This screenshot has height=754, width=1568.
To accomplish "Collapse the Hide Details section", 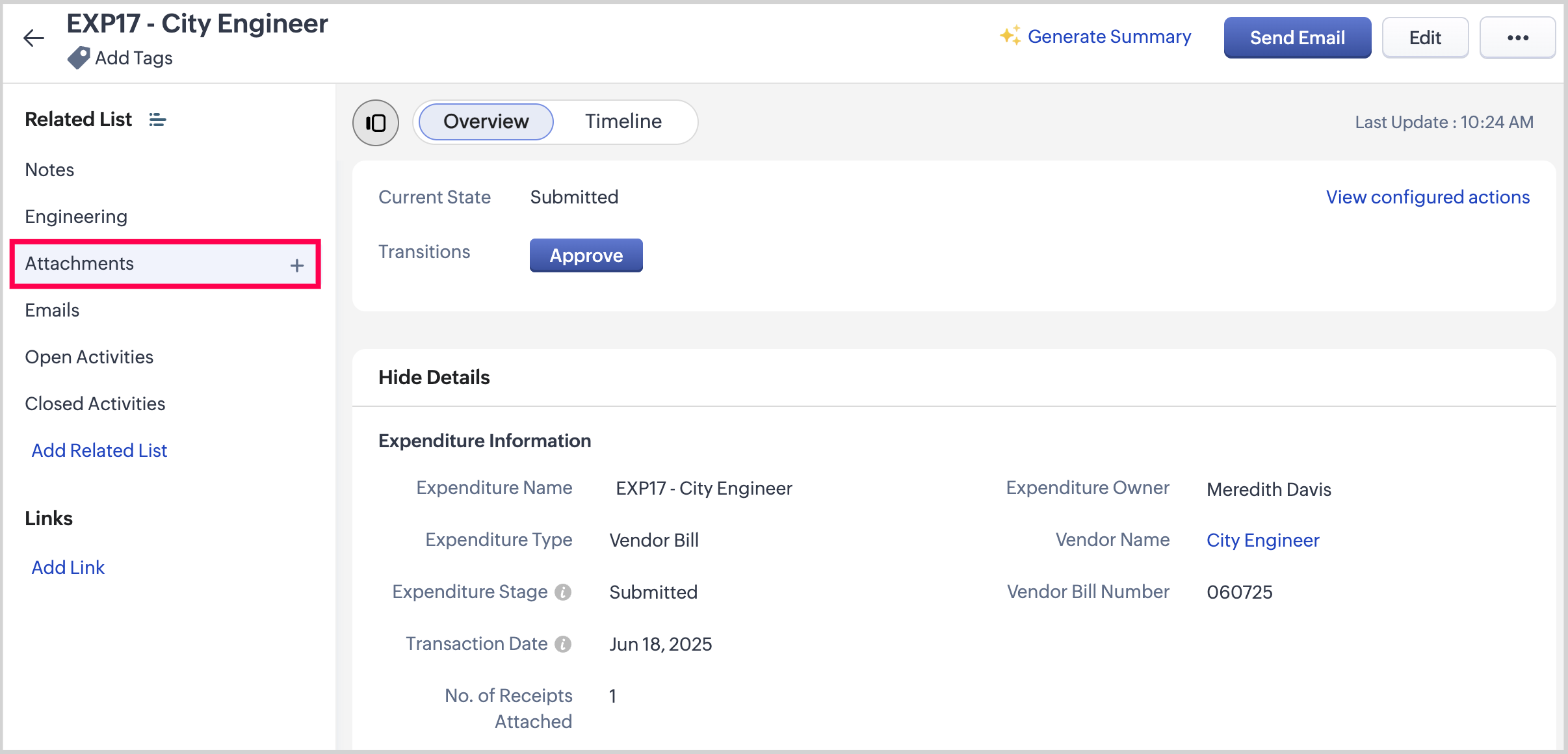I will [x=434, y=378].
